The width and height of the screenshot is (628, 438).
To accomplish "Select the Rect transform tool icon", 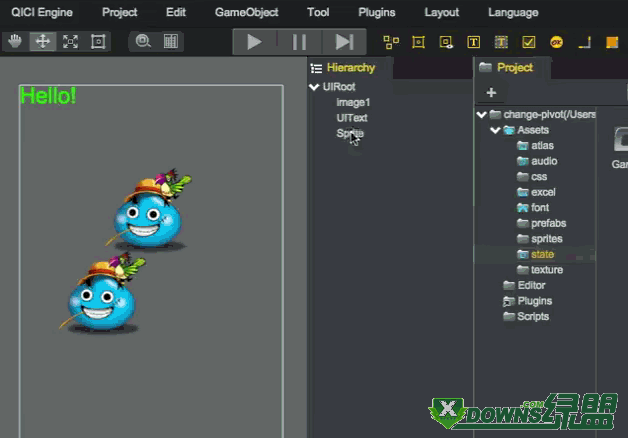I will point(98,41).
